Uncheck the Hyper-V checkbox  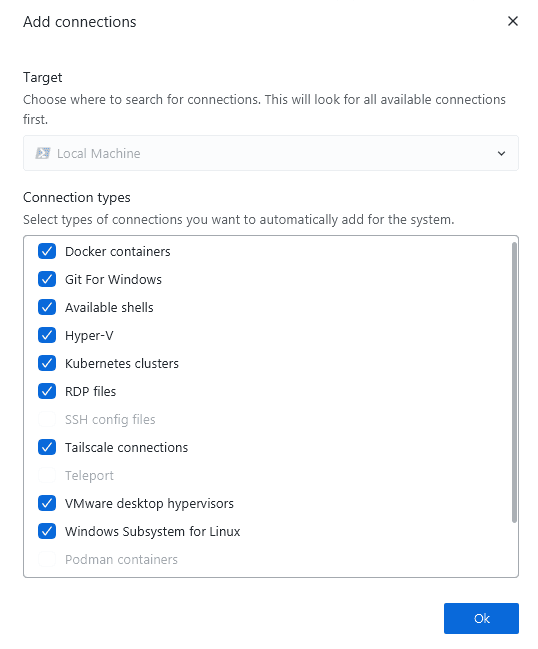(x=47, y=335)
